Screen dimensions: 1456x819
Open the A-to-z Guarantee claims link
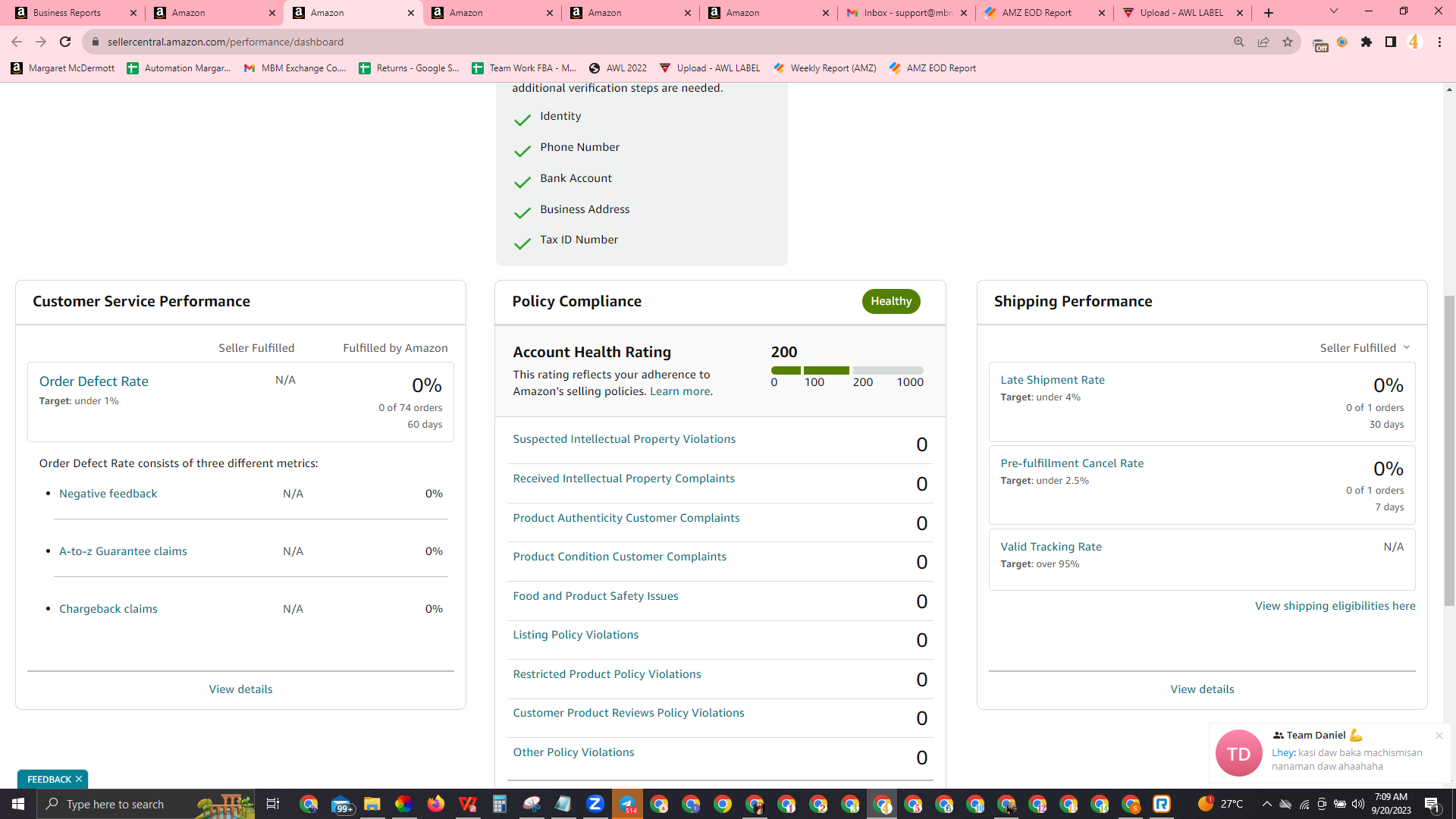[x=123, y=551]
